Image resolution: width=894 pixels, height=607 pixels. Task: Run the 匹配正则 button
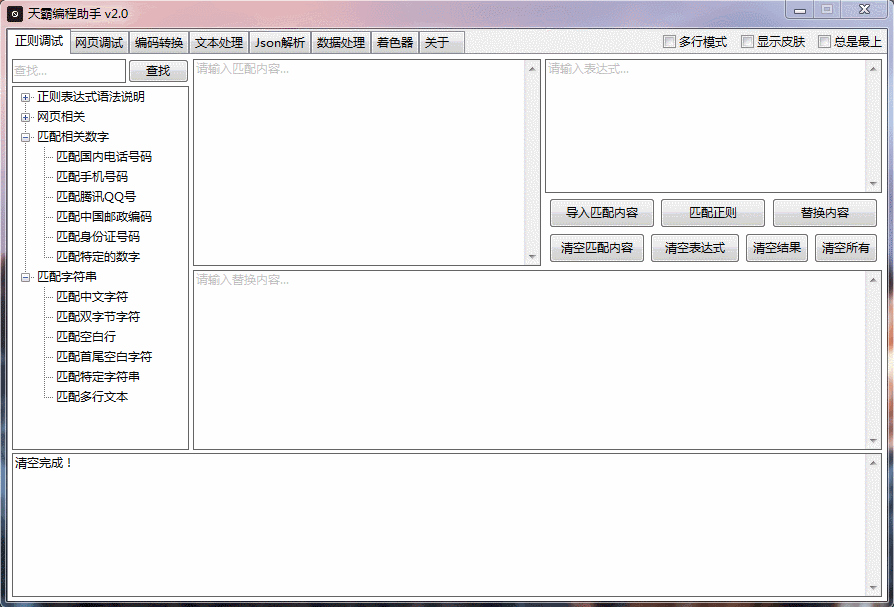point(713,213)
